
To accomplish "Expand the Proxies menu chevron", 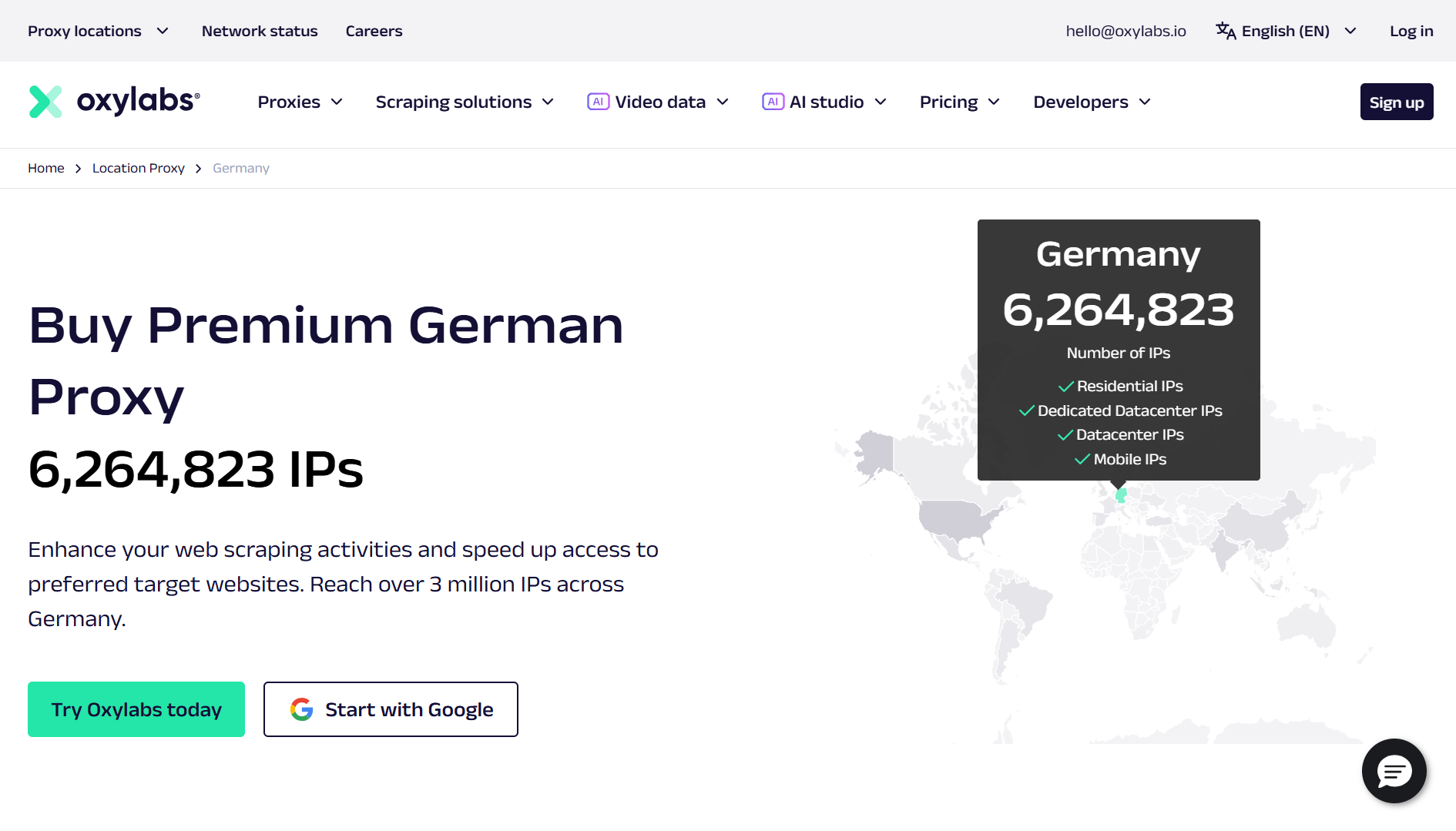I will [337, 102].
